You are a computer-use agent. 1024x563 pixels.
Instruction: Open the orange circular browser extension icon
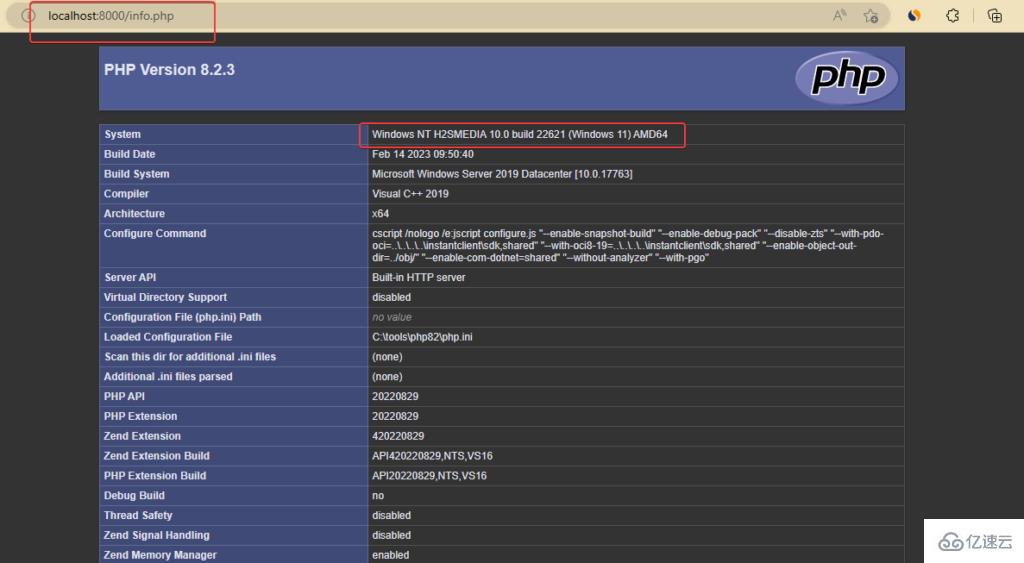point(914,16)
